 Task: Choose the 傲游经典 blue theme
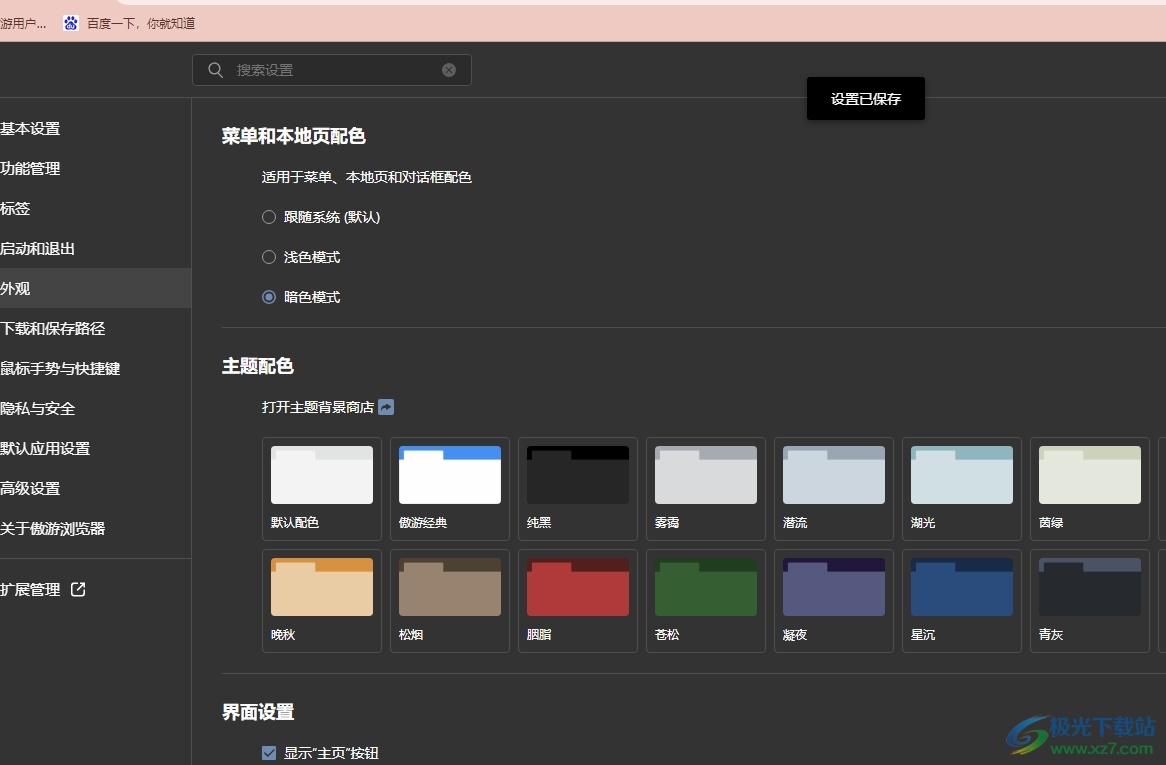pyautogui.click(x=450, y=475)
